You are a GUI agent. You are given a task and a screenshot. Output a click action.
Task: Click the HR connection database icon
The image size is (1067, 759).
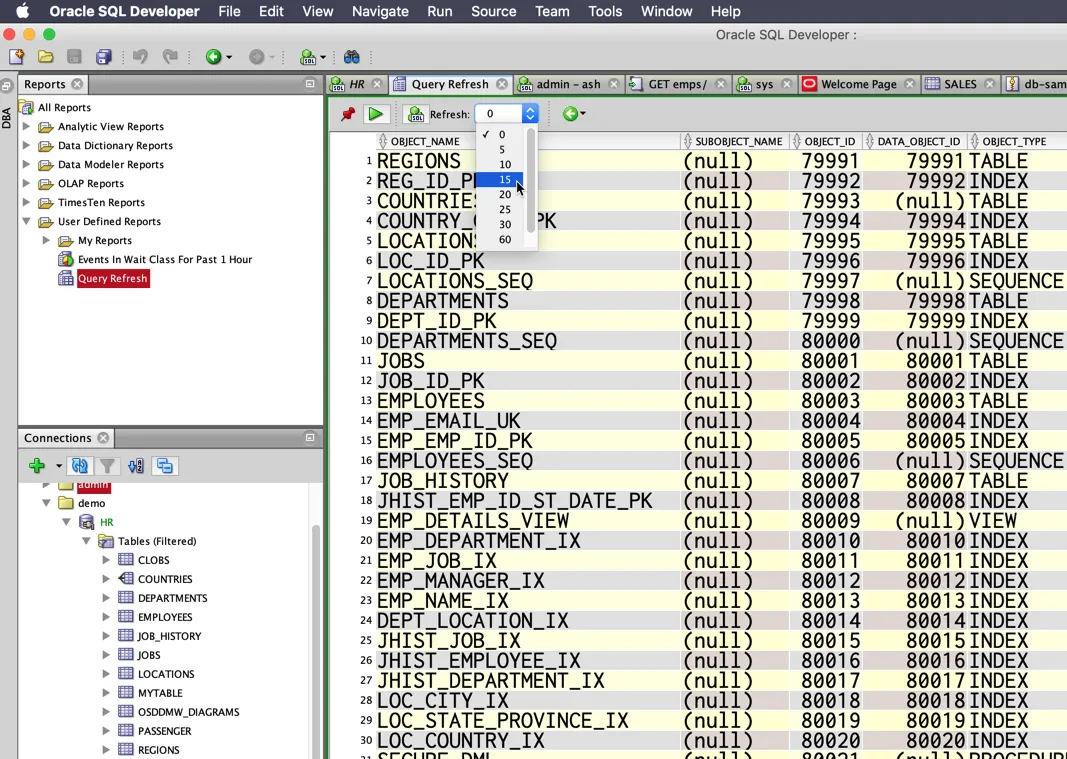(x=86, y=522)
